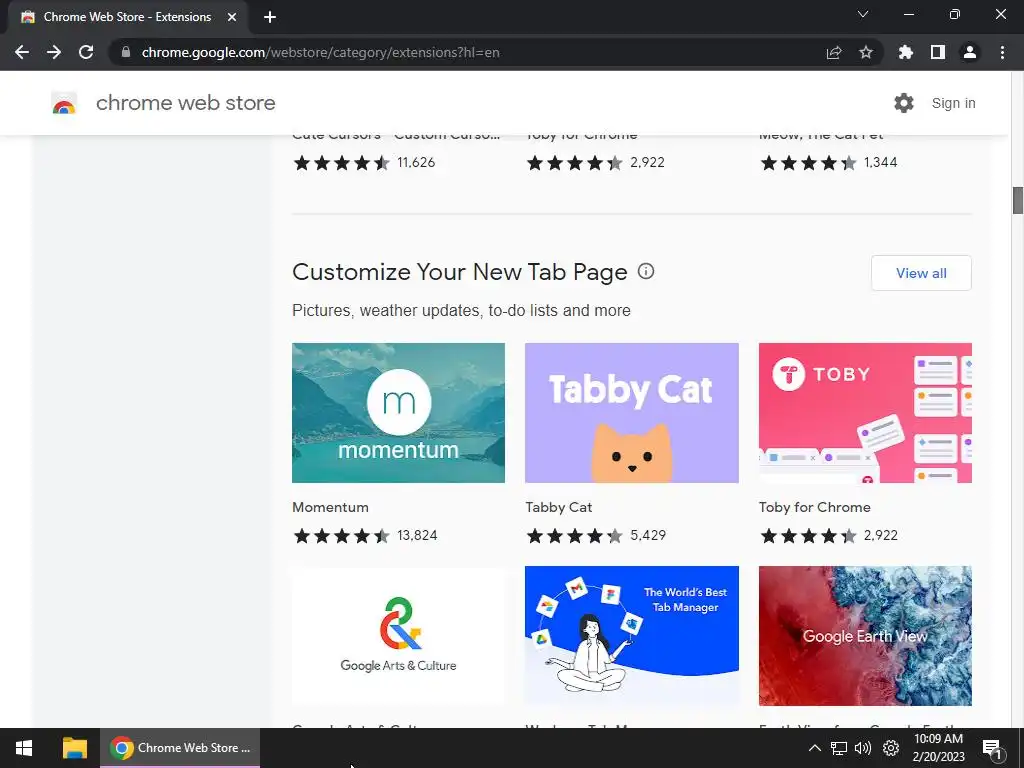Open the taskbar clock and calendar
Viewport: 1024px width, 768px height.
pos(938,748)
